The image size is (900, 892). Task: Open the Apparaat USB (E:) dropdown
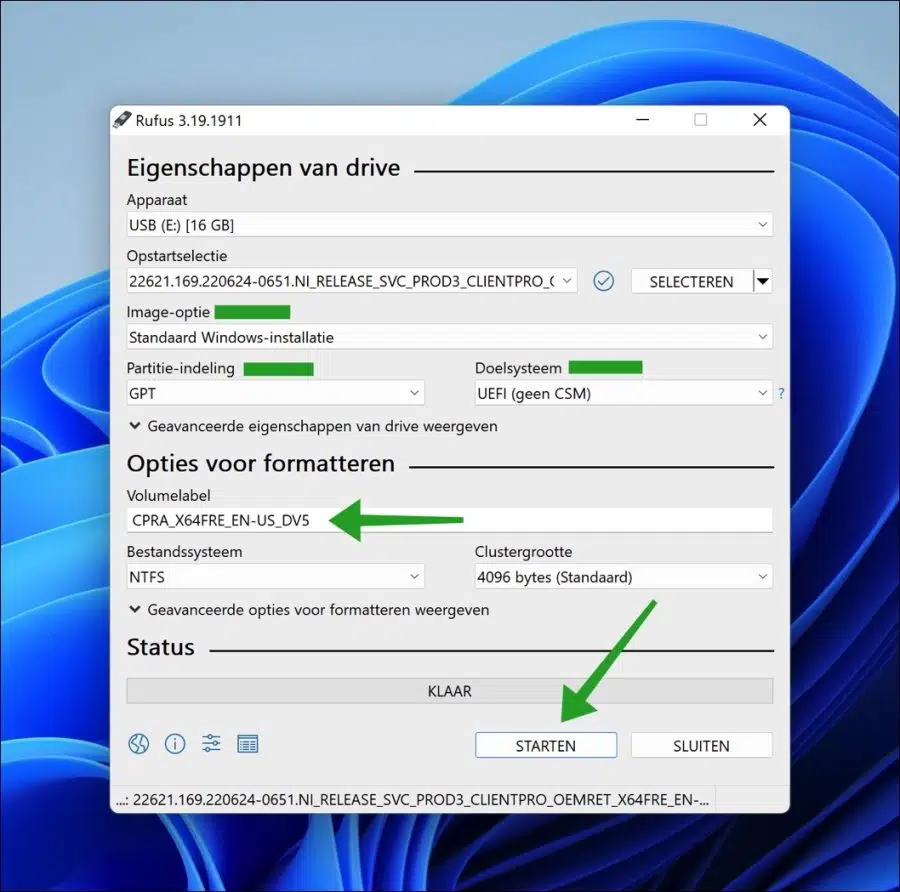coord(449,225)
